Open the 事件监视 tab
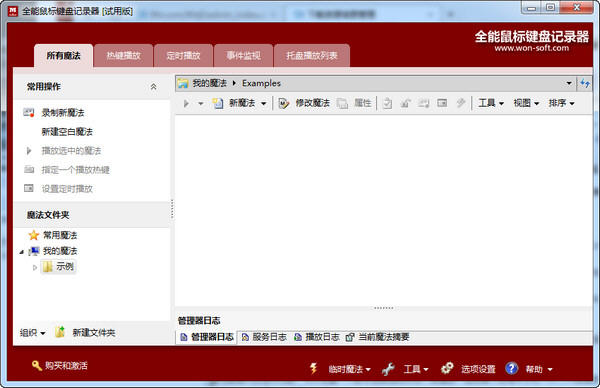Image resolution: width=600 pixels, height=388 pixels. [x=243, y=56]
